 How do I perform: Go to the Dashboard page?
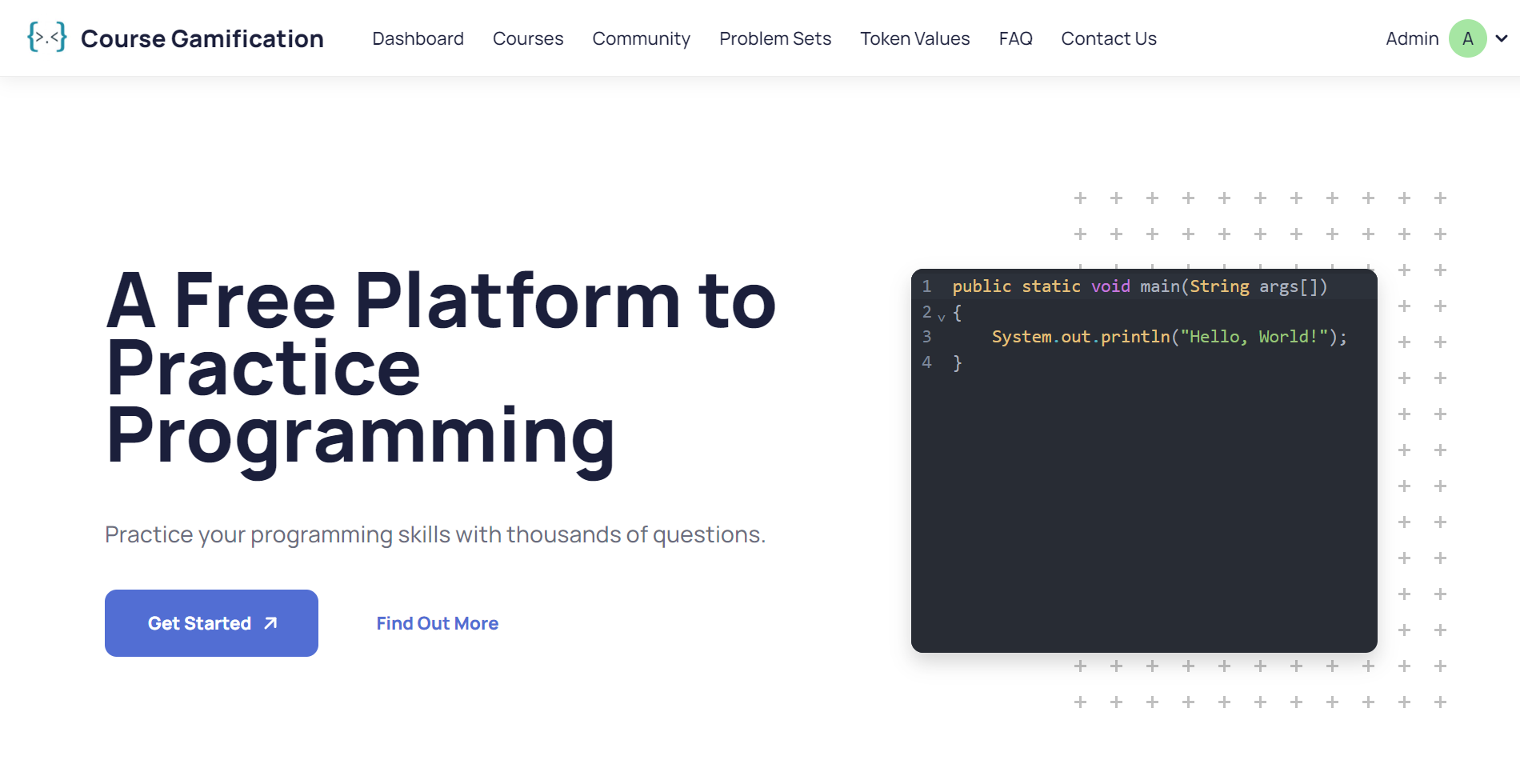(x=418, y=38)
